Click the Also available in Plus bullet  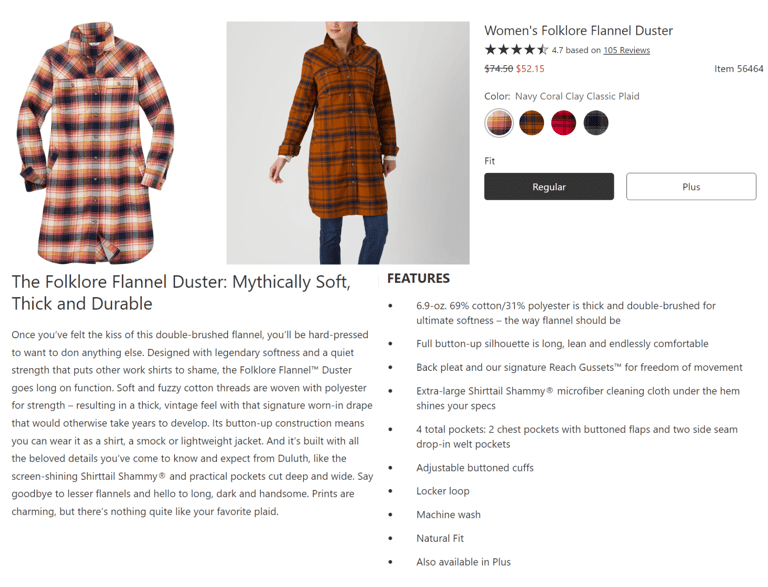point(463,562)
